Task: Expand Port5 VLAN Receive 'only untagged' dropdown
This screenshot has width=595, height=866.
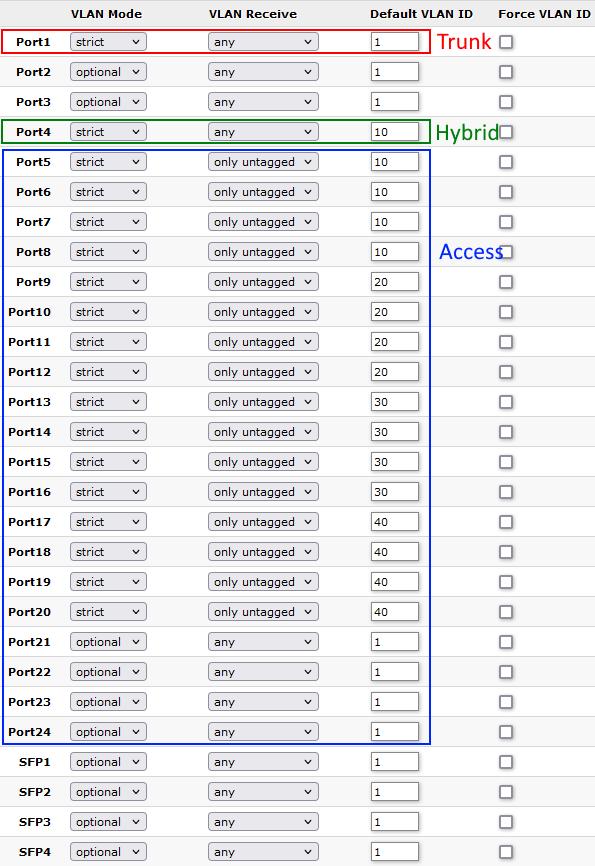Action: coord(263,162)
